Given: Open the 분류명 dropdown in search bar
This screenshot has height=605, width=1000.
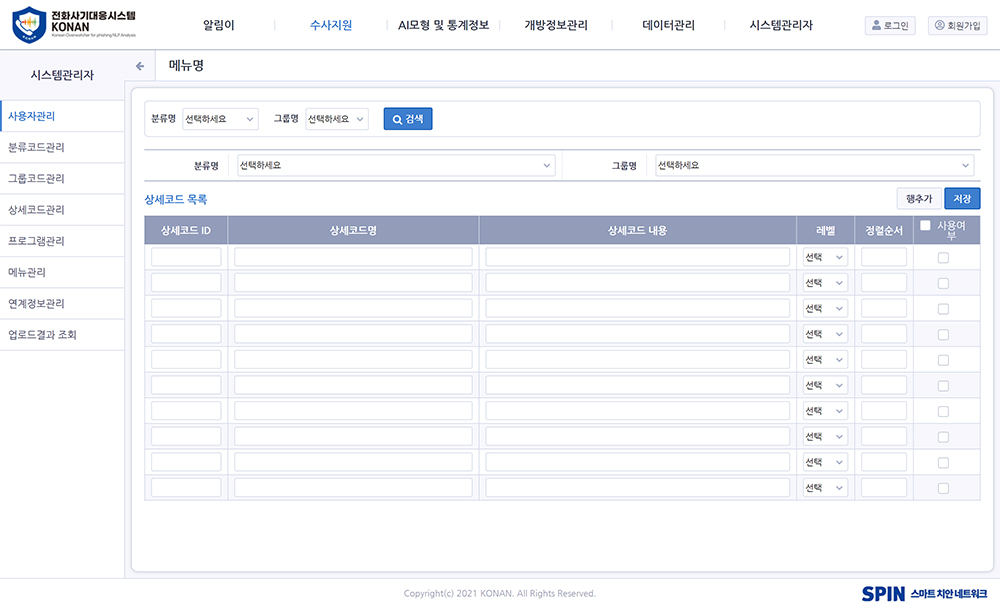Looking at the screenshot, I should click(x=220, y=119).
